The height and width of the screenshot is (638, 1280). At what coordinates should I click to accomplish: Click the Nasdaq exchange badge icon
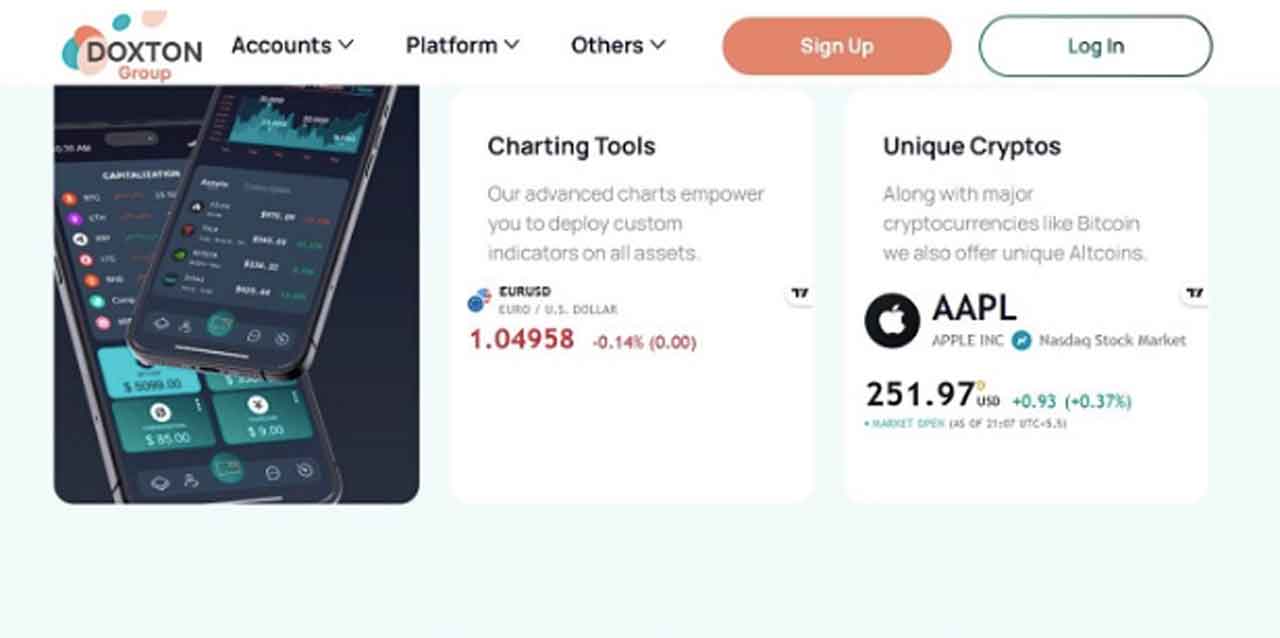1021,340
